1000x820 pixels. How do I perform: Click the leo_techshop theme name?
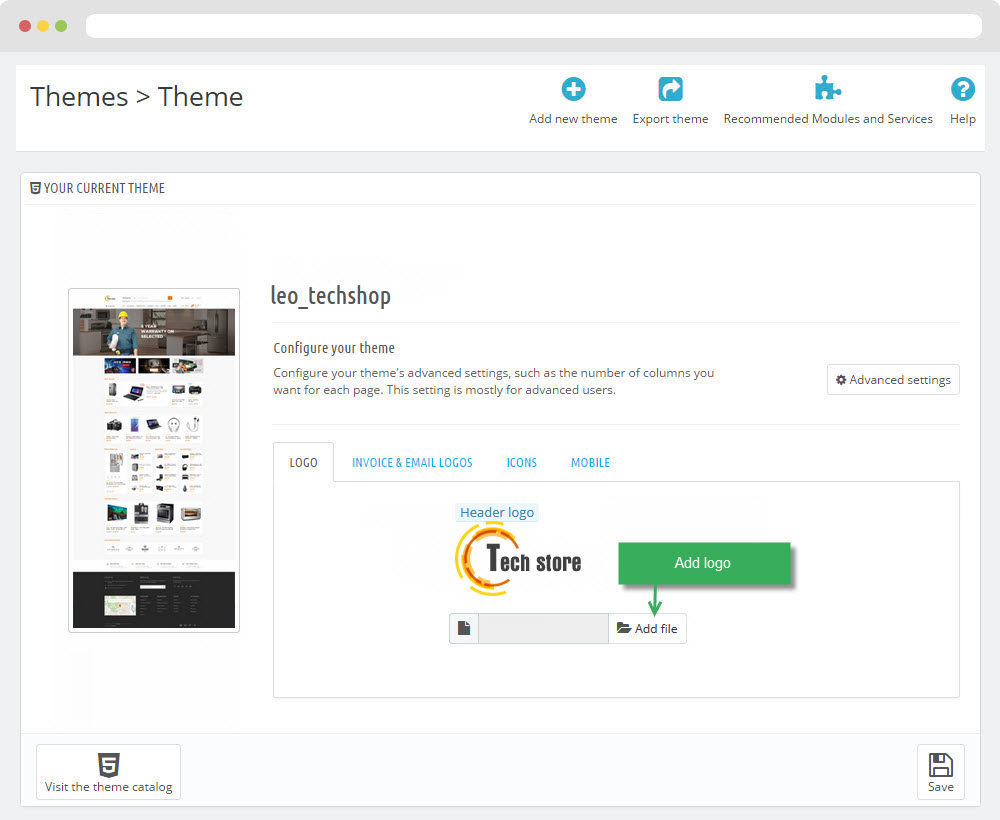(x=330, y=296)
